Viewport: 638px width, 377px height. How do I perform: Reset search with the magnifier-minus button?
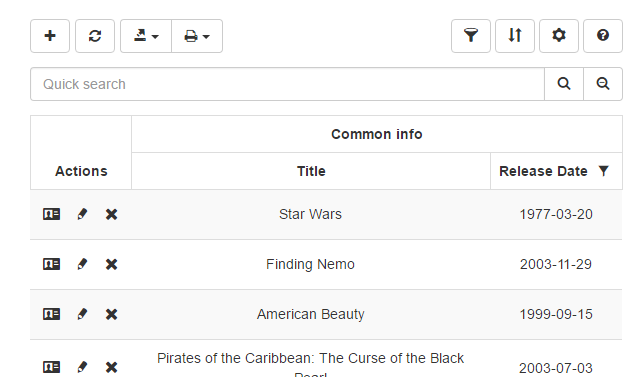pyautogui.click(x=603, y=84)
